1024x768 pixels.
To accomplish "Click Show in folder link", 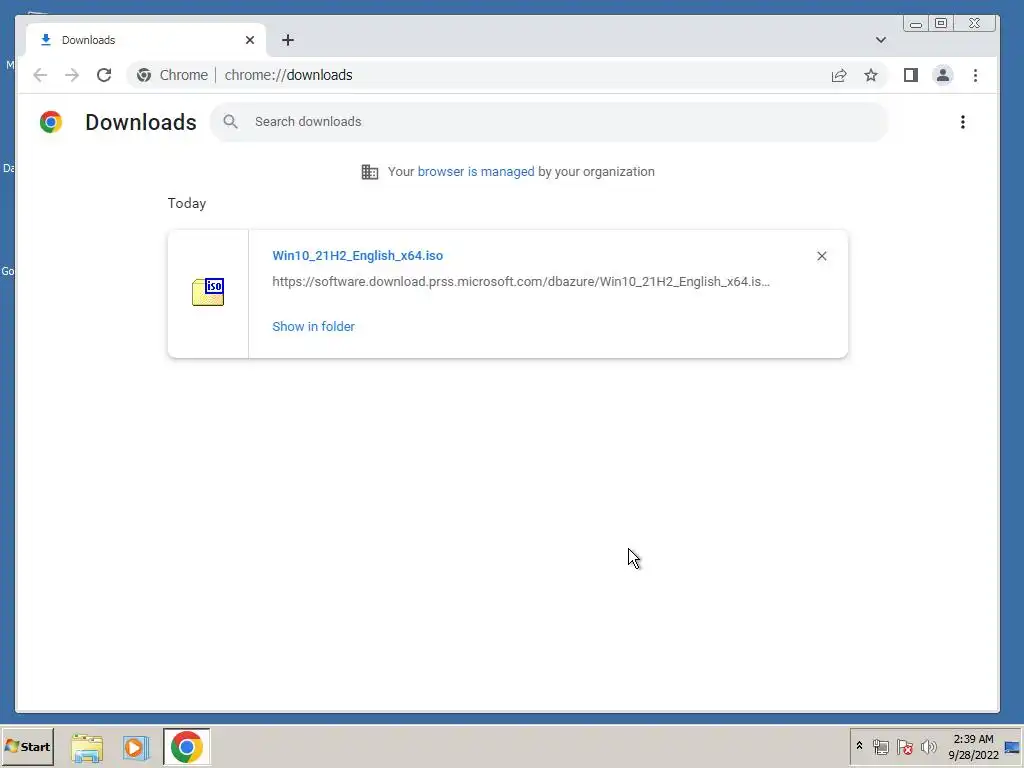I will (313, 327).
